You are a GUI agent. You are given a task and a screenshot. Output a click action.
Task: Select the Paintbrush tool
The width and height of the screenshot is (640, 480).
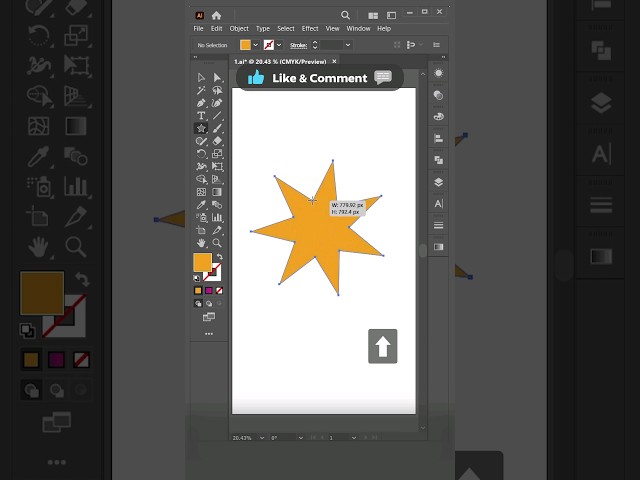pyautogui.click(x=217, y=129)
